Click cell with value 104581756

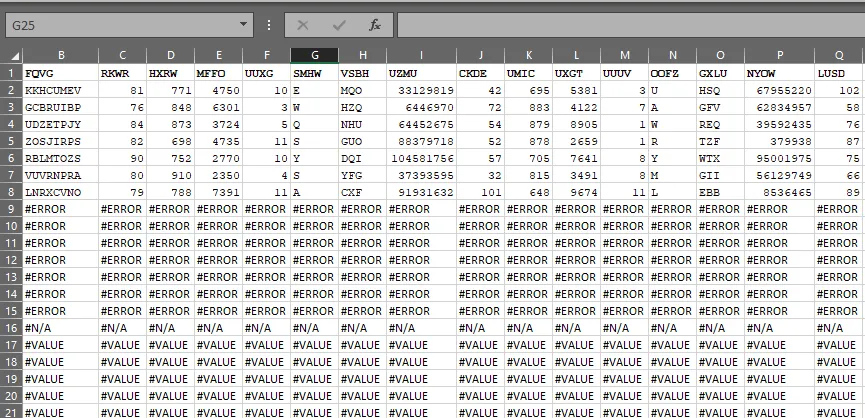point(421,159)
